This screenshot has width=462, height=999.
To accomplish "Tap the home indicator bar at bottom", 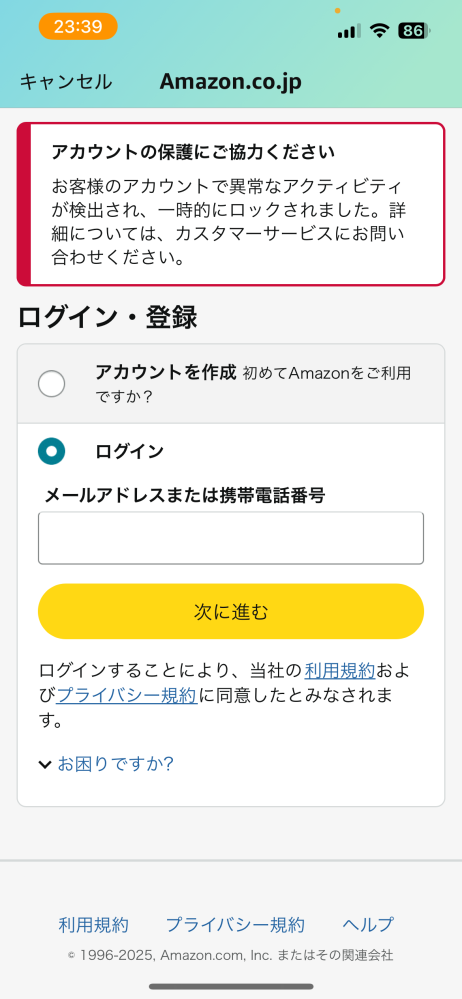I will click(231, 986).
